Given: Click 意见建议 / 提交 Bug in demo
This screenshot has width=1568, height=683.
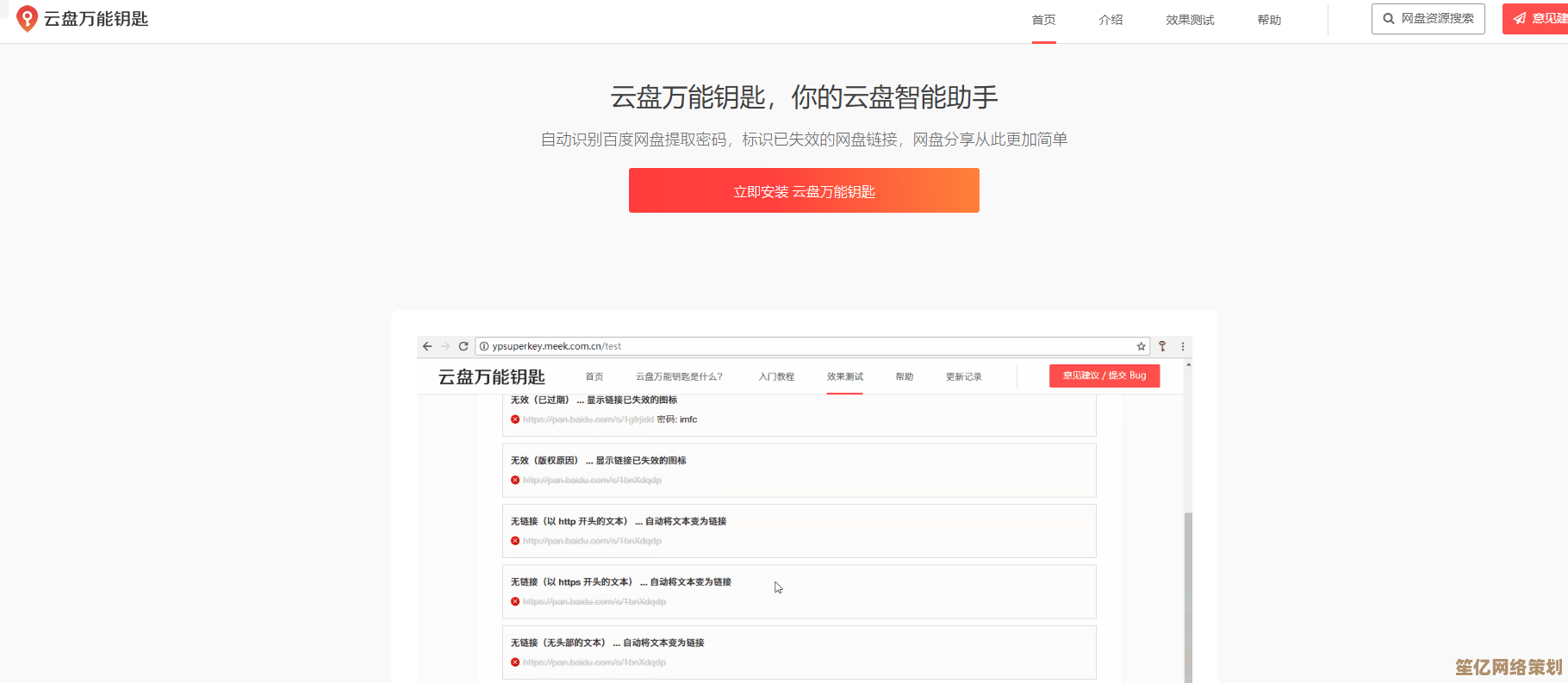Looking at the screenshot, I should (1104, 376).
